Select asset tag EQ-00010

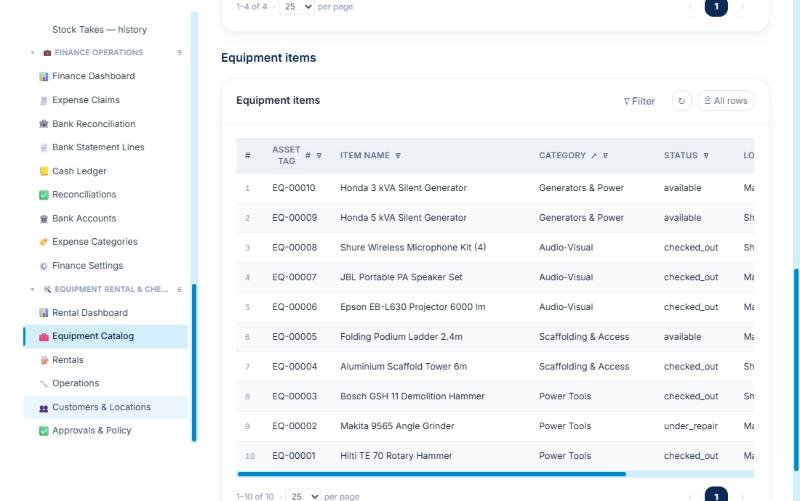293,188
